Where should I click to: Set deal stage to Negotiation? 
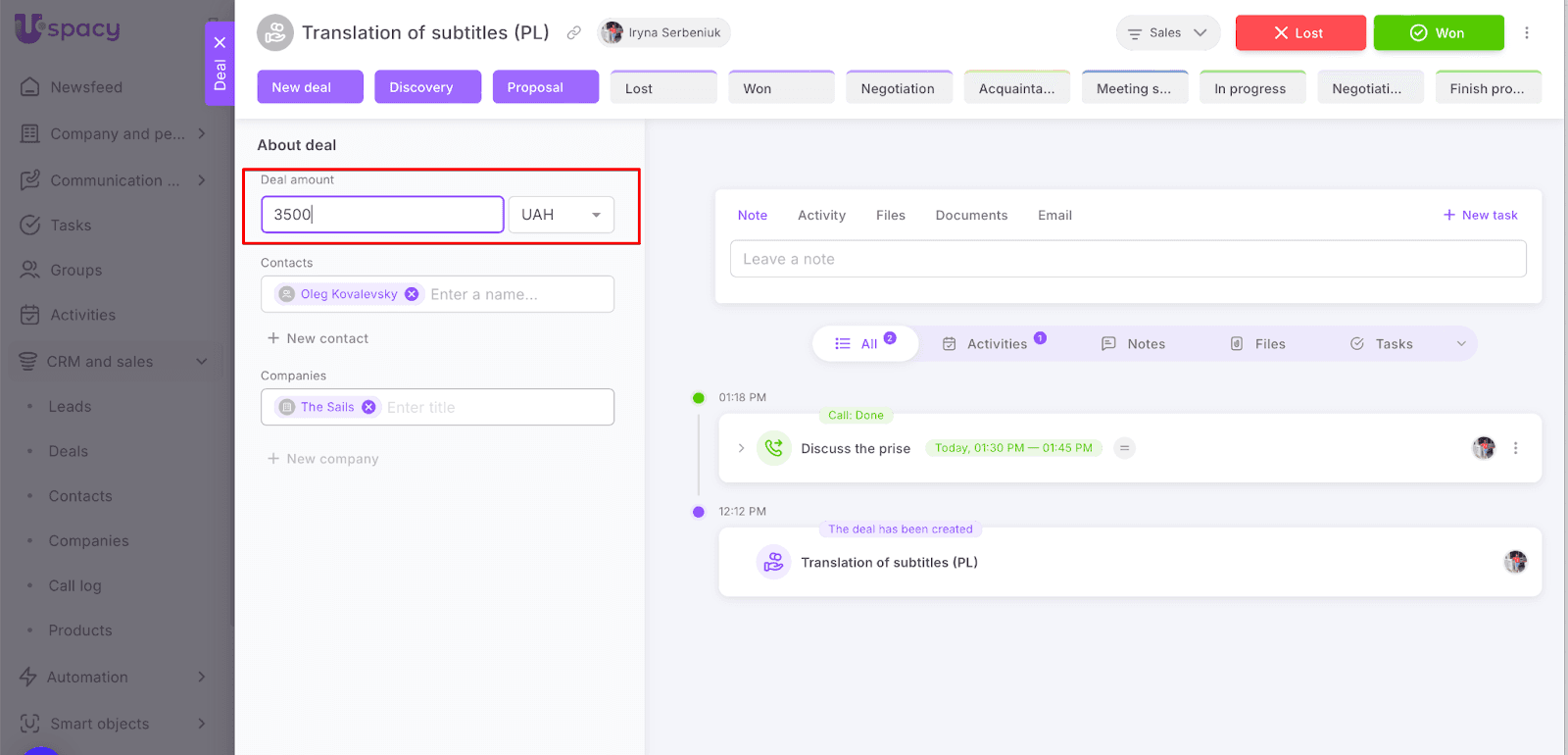(x=898, y=88)
